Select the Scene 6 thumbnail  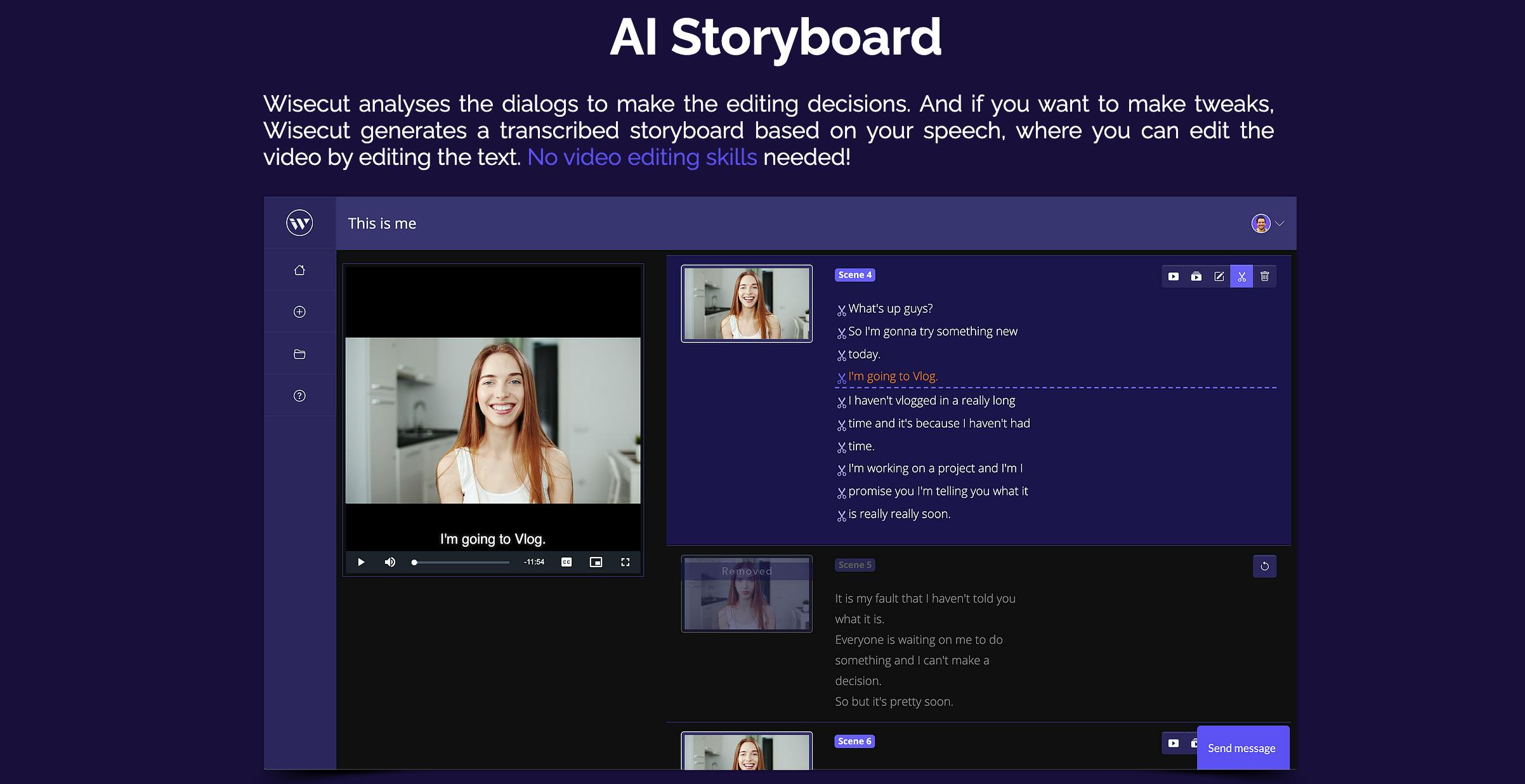click(747, 751)
